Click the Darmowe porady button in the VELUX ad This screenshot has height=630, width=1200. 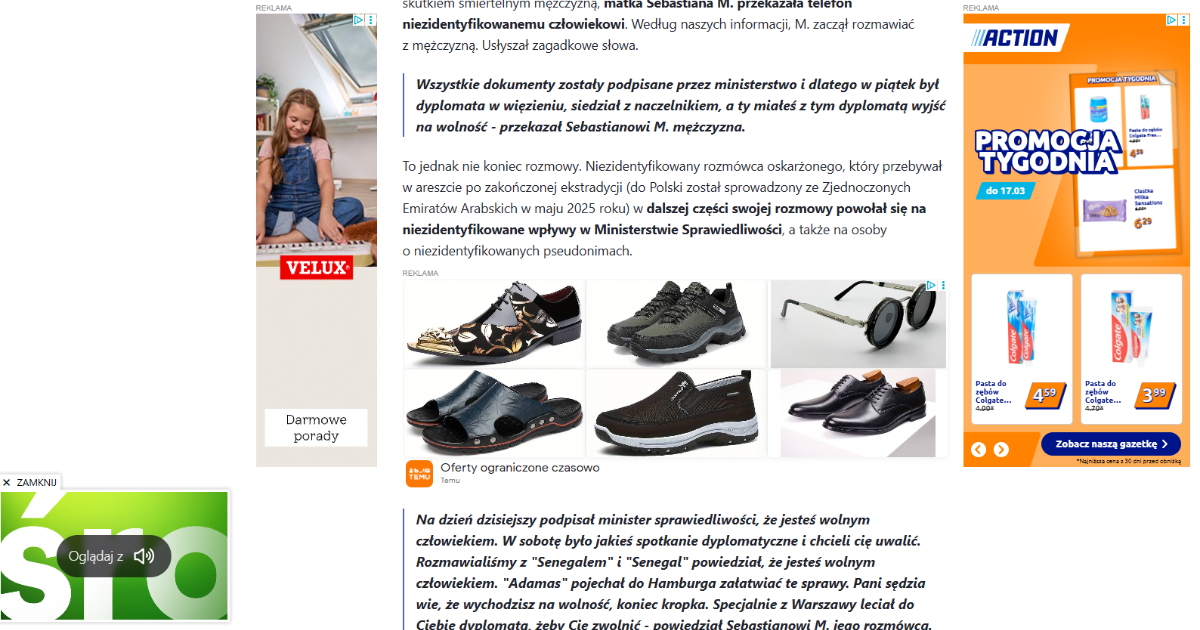[316, 428]
